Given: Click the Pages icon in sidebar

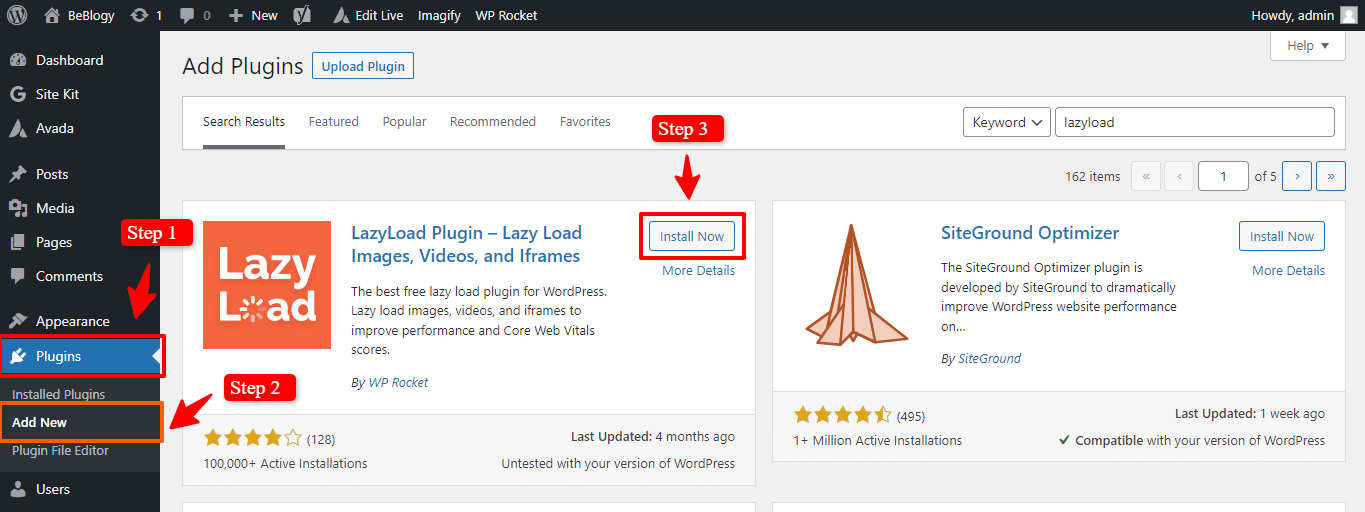Looking at the screenshot, I should 18,242.
